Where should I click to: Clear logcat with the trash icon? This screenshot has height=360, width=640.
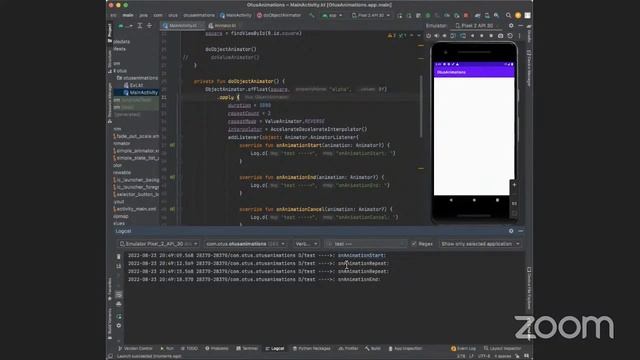[x=118, y=256]
